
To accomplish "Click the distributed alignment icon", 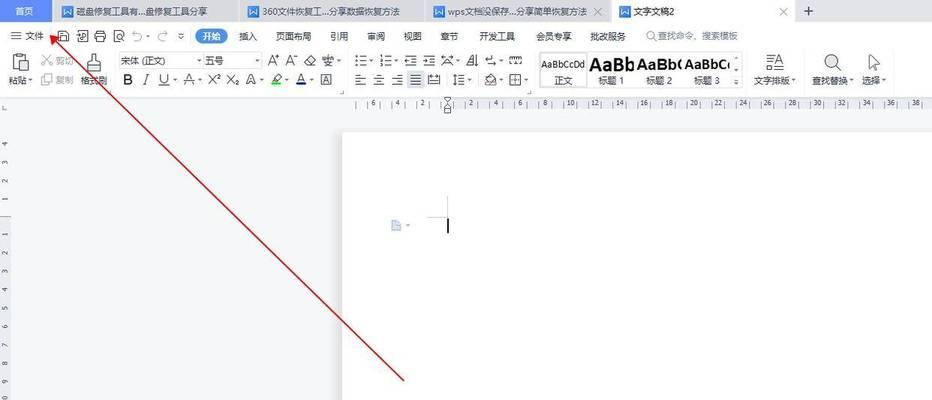I will pos(434,80).
